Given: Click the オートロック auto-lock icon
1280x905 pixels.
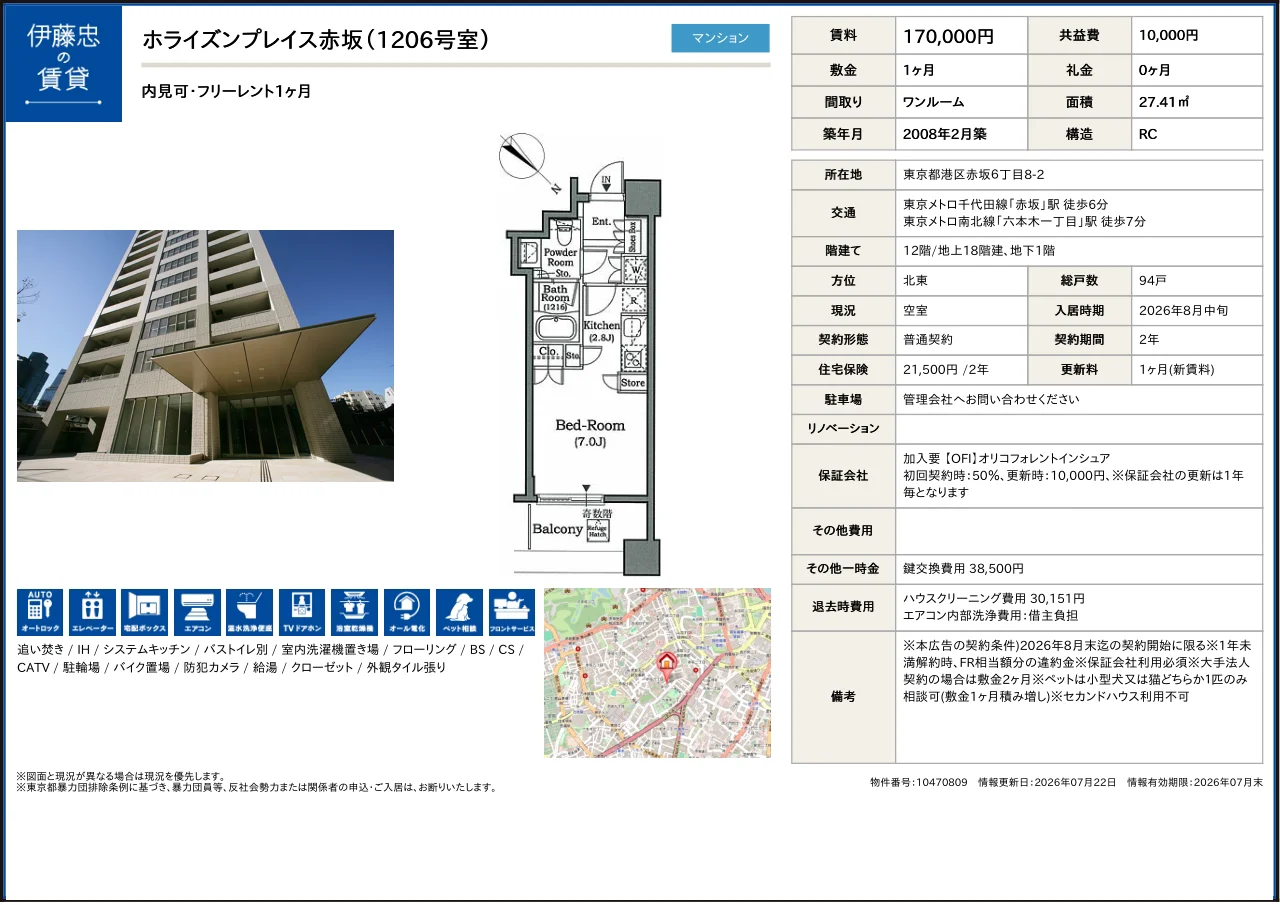Looking at the screenshot, I should tap(40, 612).
